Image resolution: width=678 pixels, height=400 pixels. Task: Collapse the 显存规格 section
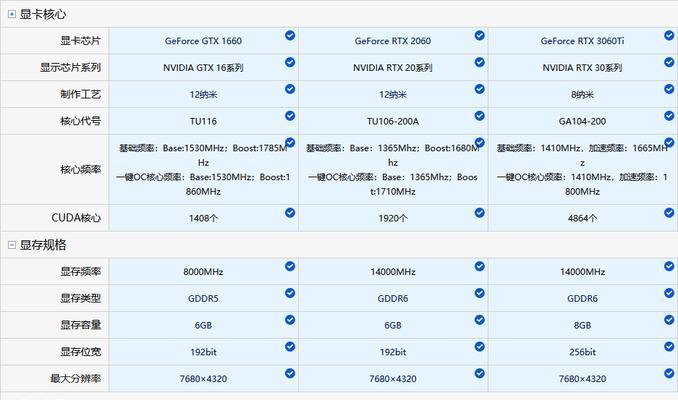coord(12,245)
